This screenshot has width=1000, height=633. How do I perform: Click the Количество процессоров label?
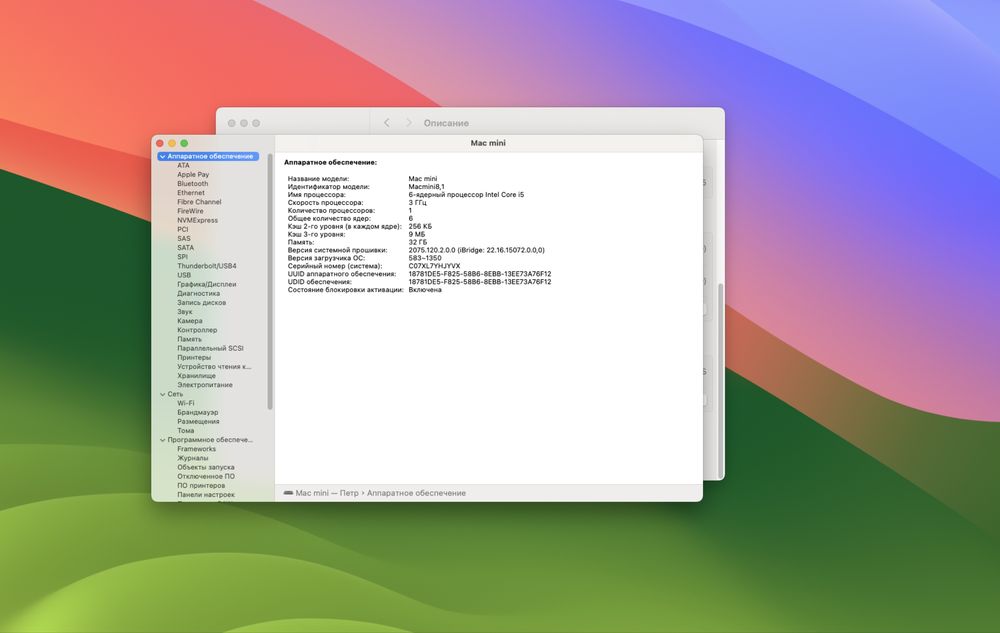click(x=331, y=210)
